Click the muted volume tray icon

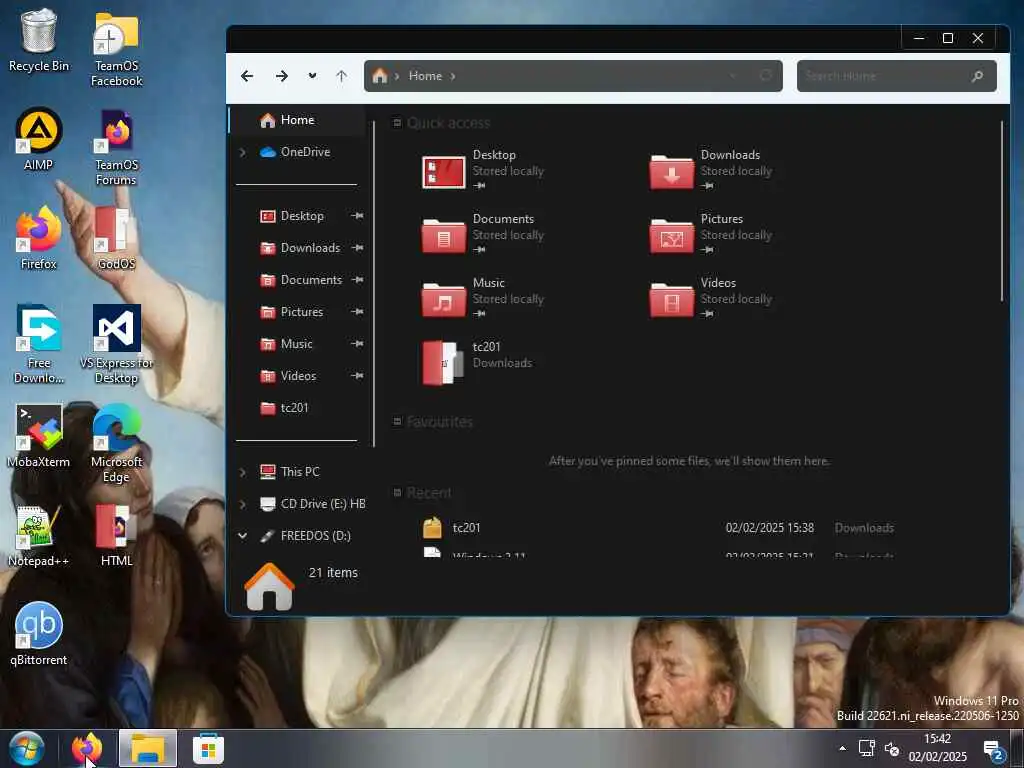891,748
